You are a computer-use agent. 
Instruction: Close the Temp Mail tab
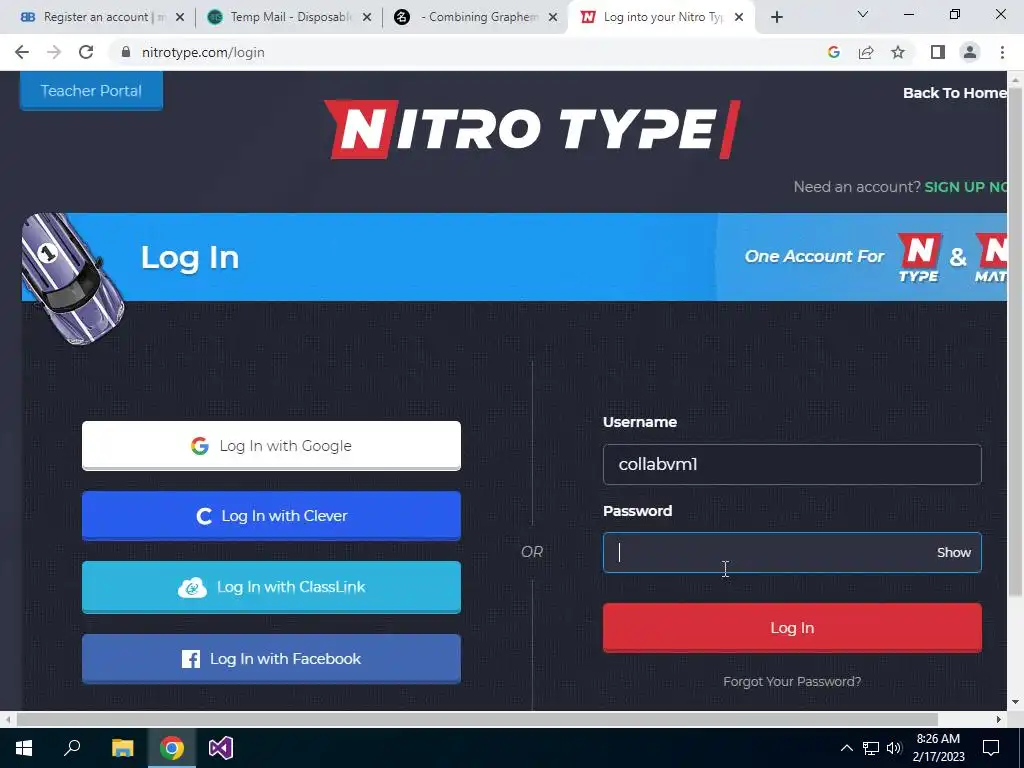367,17
